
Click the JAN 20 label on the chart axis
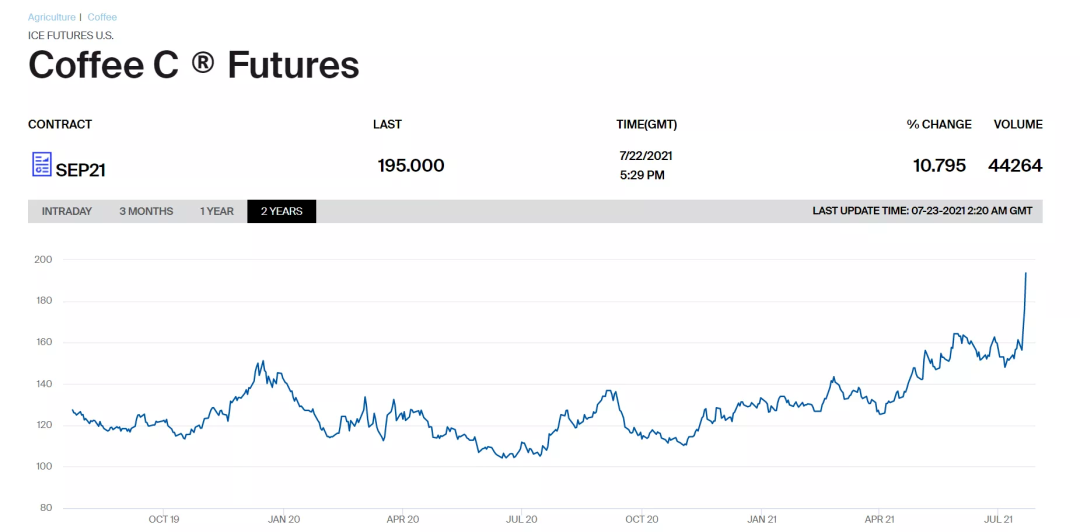coord(284,519)
